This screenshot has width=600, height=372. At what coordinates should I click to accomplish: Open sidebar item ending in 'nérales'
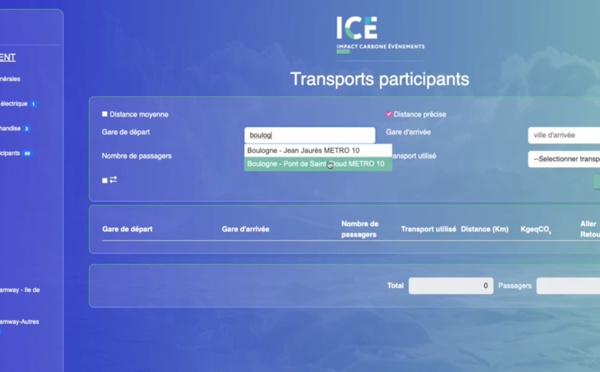click(10, 79)
